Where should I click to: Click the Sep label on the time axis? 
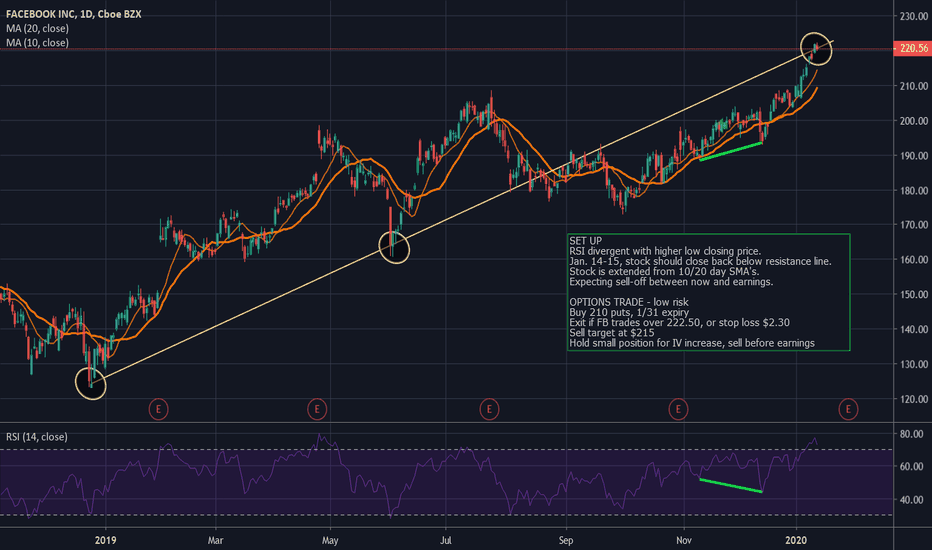[566, 540]
